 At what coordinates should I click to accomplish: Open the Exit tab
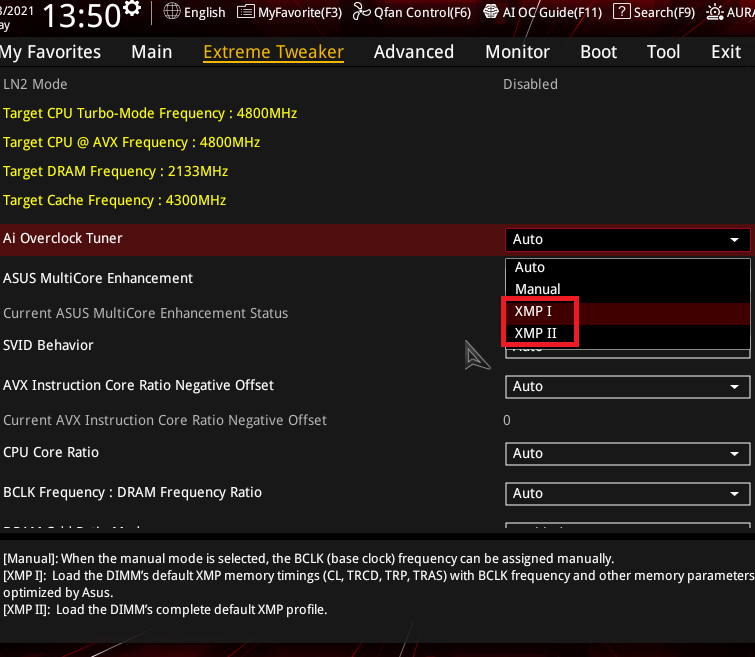[x=726, y=52]
